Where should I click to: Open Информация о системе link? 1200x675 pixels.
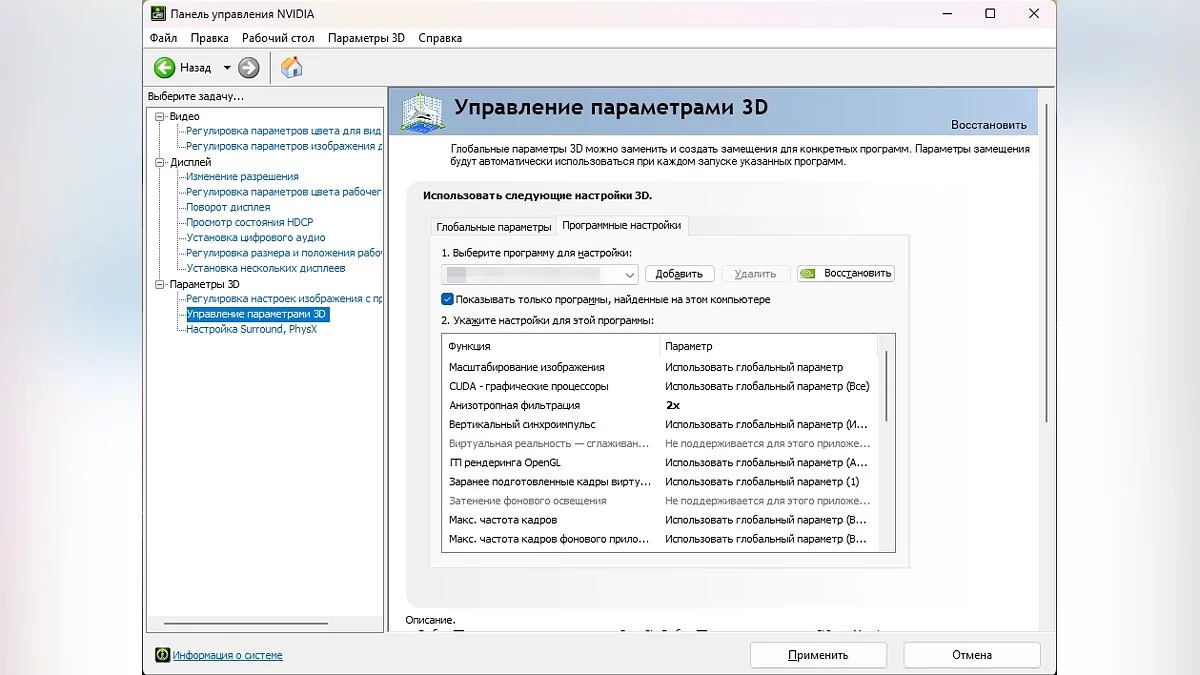(x=227, y=655)
